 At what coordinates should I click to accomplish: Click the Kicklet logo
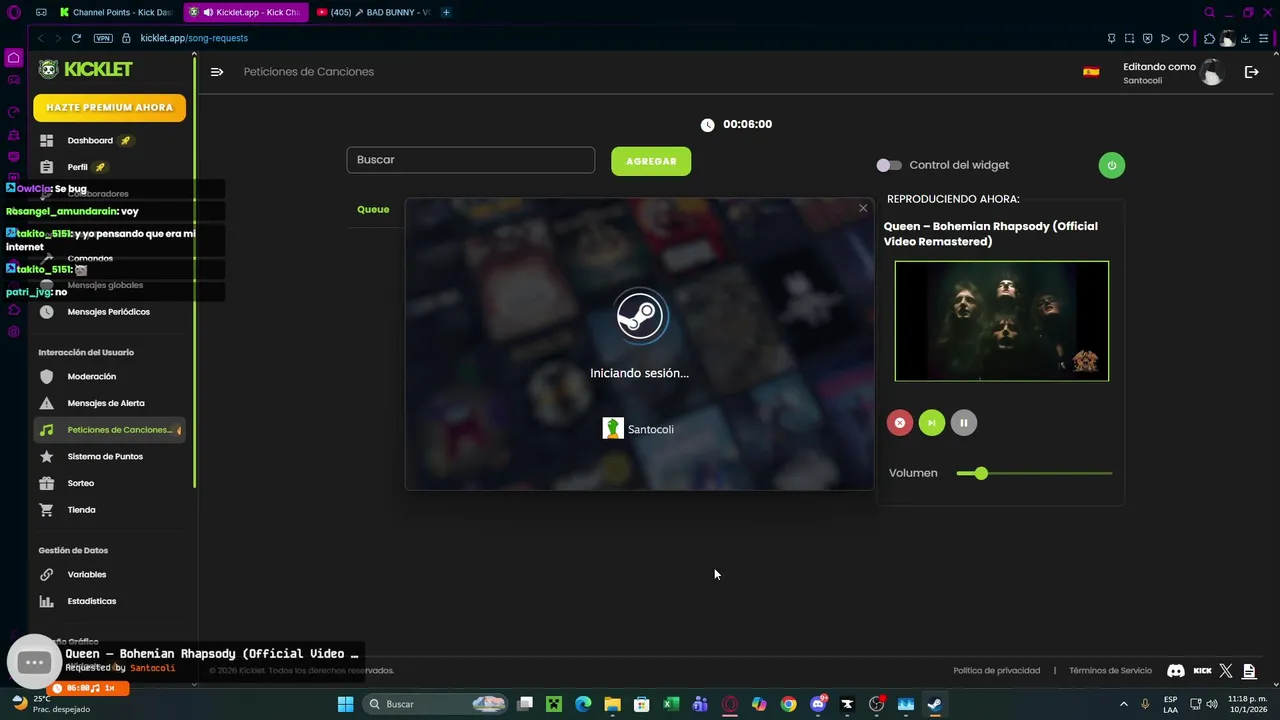85,69
